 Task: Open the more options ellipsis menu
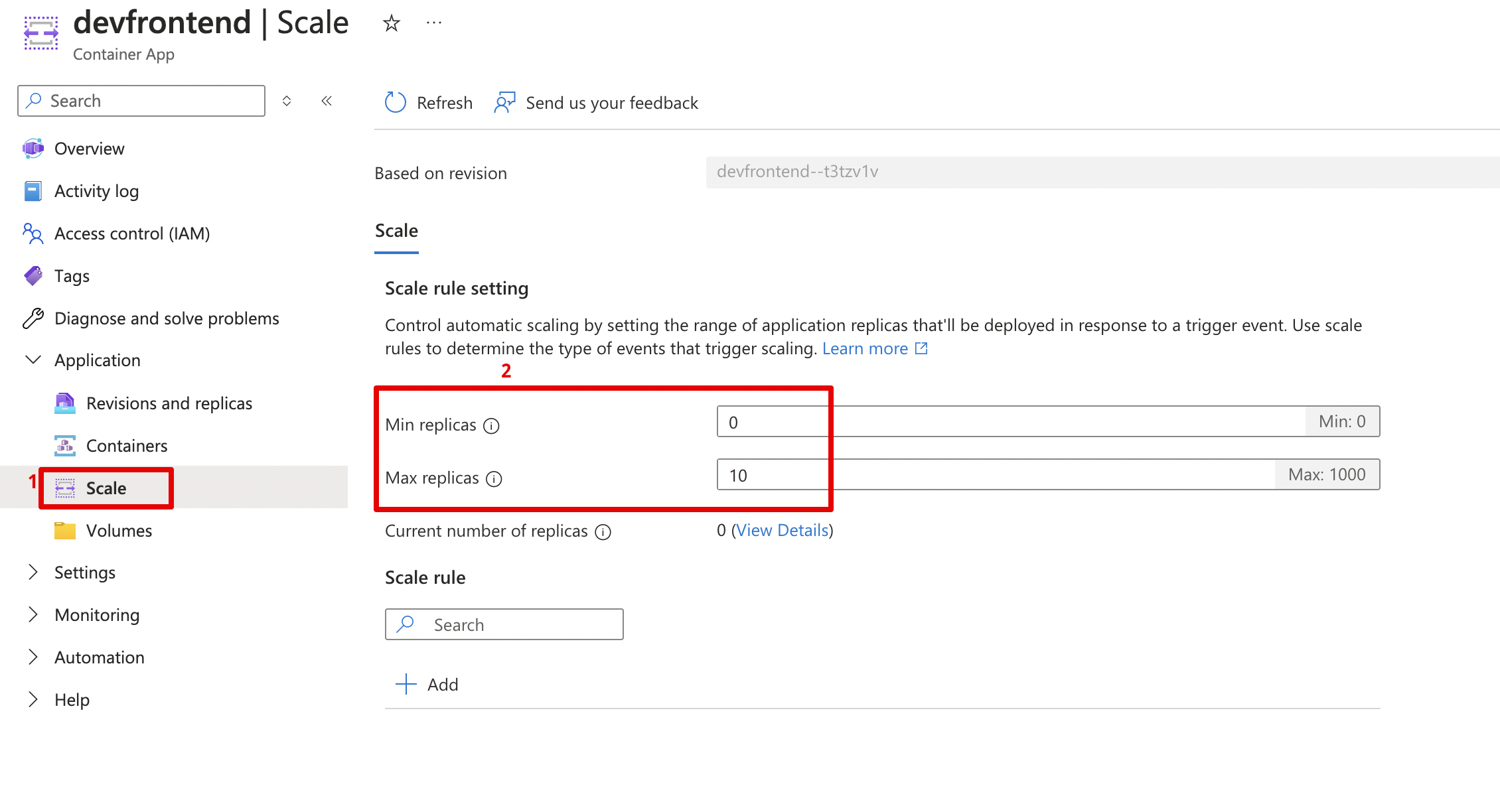(434, 23)
